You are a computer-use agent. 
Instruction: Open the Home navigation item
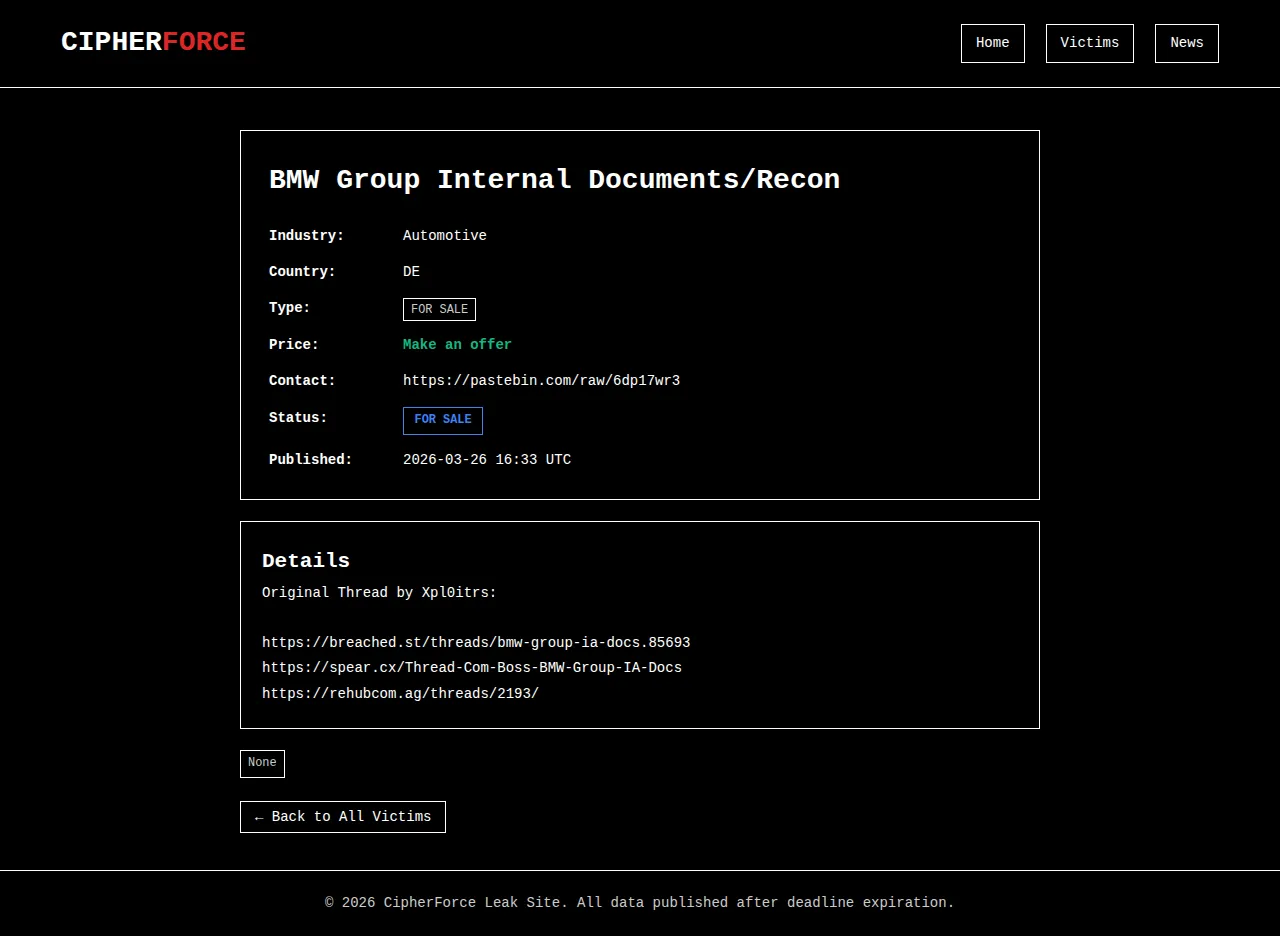(992, 43)
